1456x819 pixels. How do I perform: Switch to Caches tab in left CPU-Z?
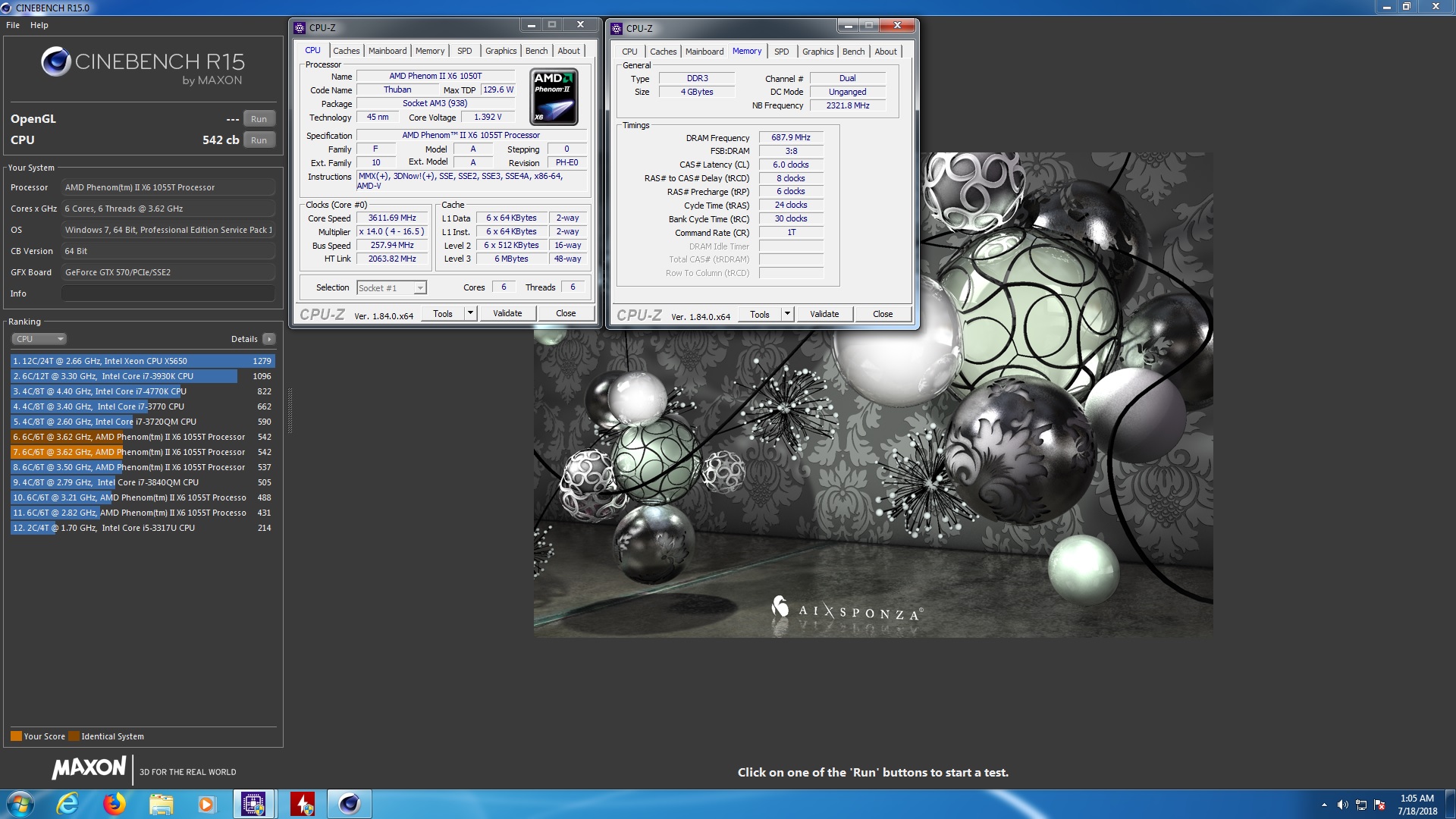coord(347,51)
